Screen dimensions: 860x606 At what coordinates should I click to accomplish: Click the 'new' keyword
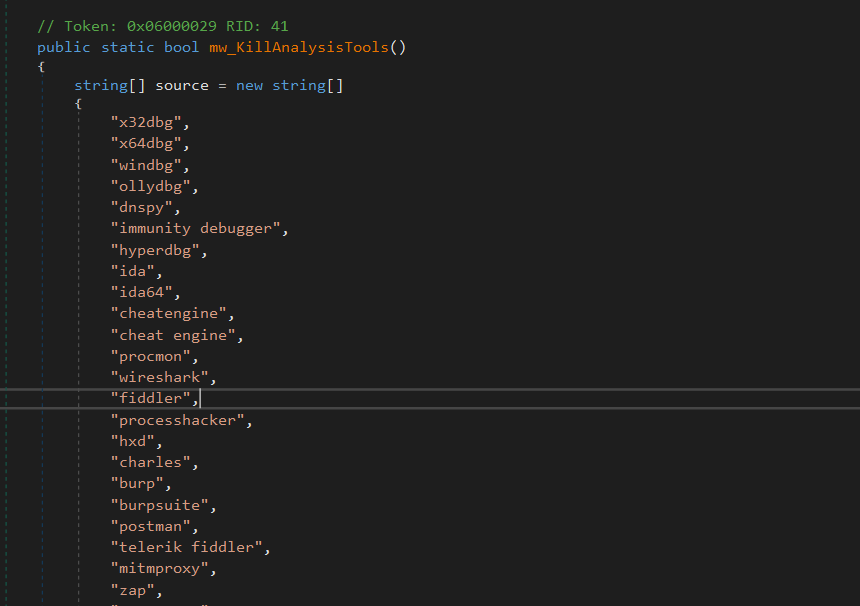pyautogui.click(x=249, y=86)
